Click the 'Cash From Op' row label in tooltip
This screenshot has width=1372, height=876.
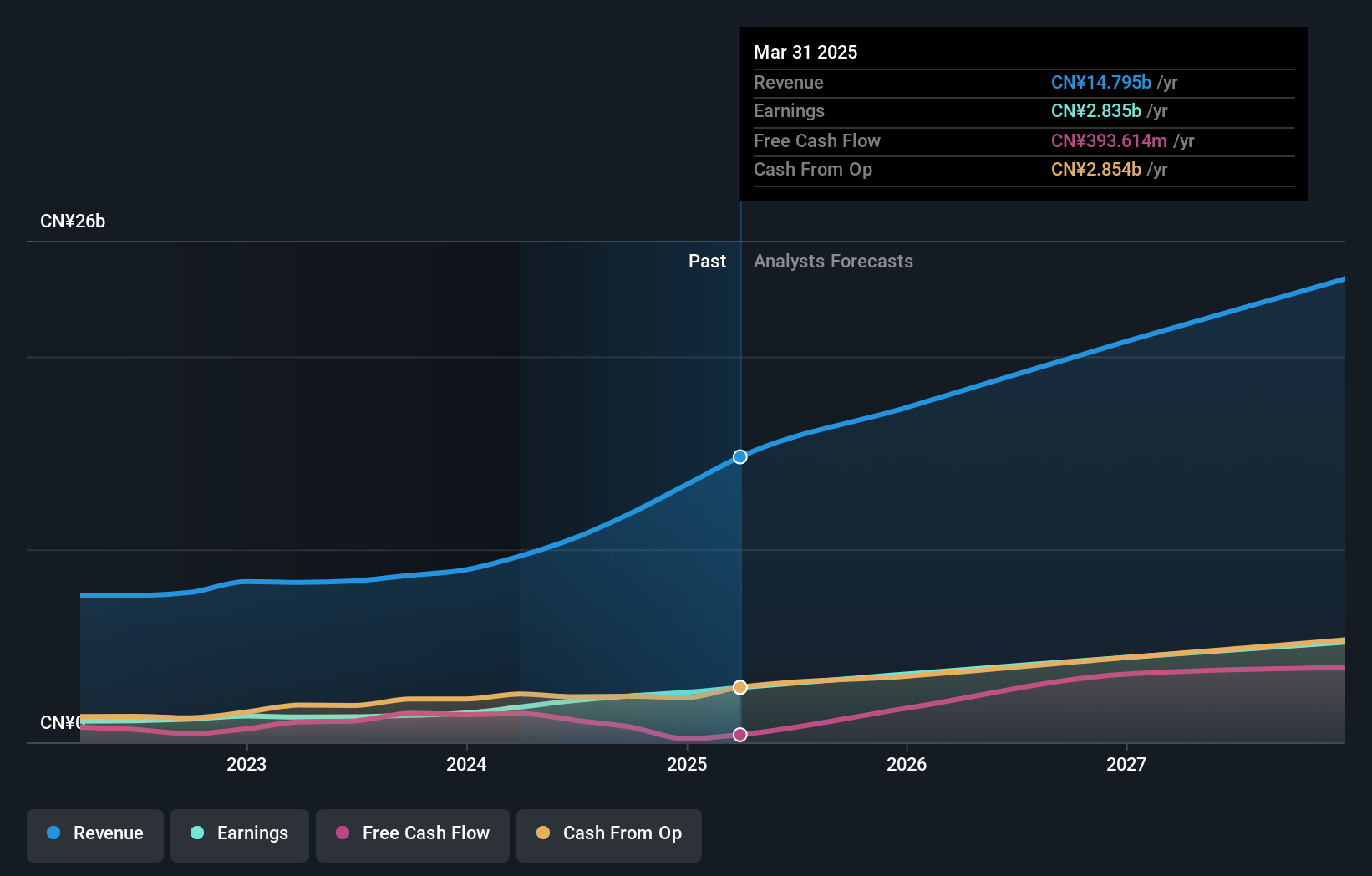(813, 169)
